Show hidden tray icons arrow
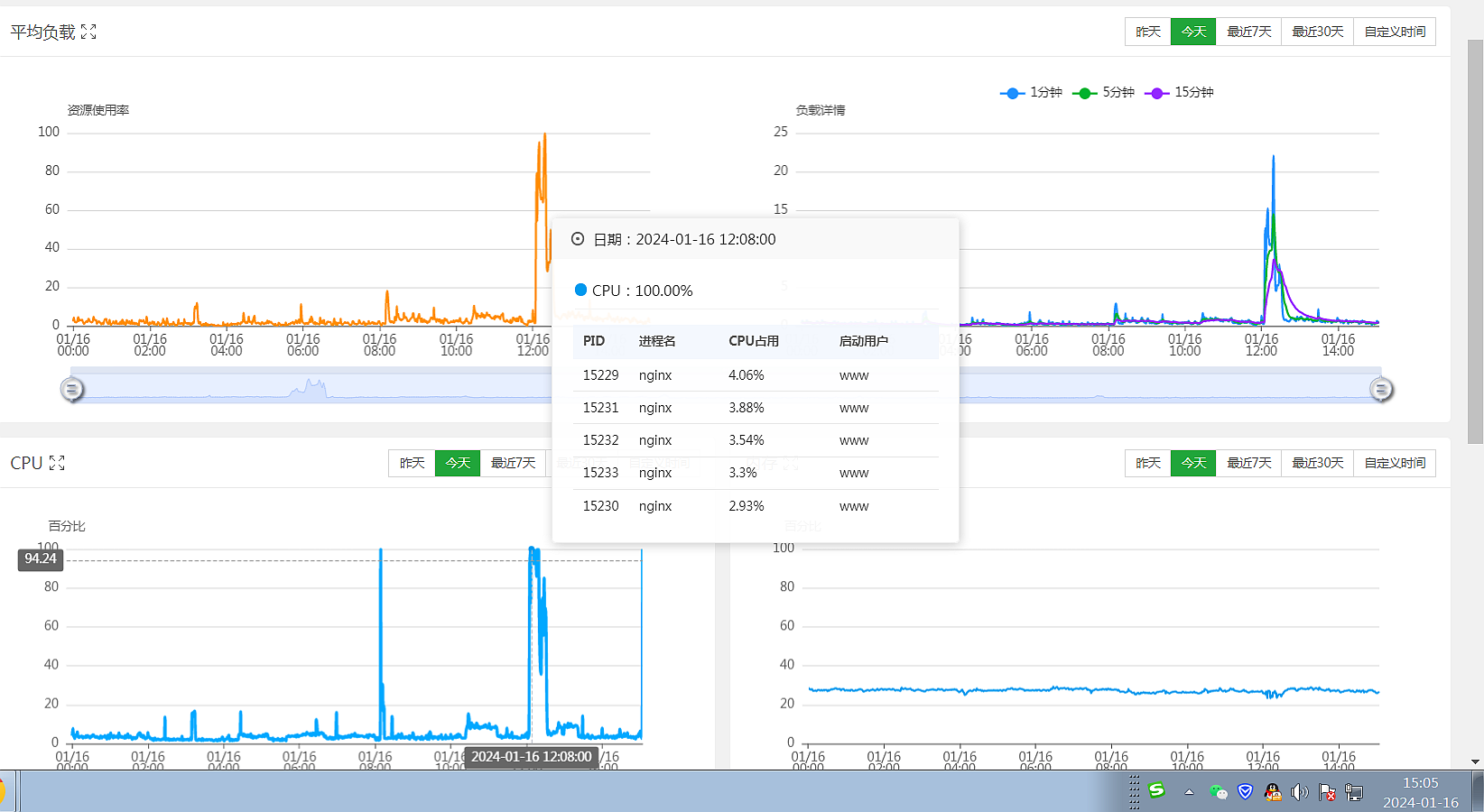The image size is (1484, 812). pyautogui.click(x=1189, y=792)
